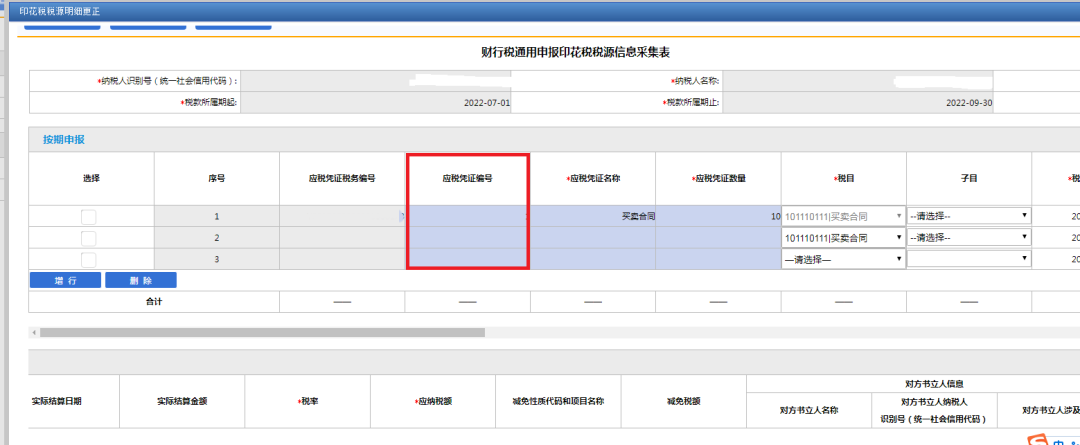Click the 应税凭证税务编号 column header
The image size is (1080, 445).
click(x=342, y=178)
